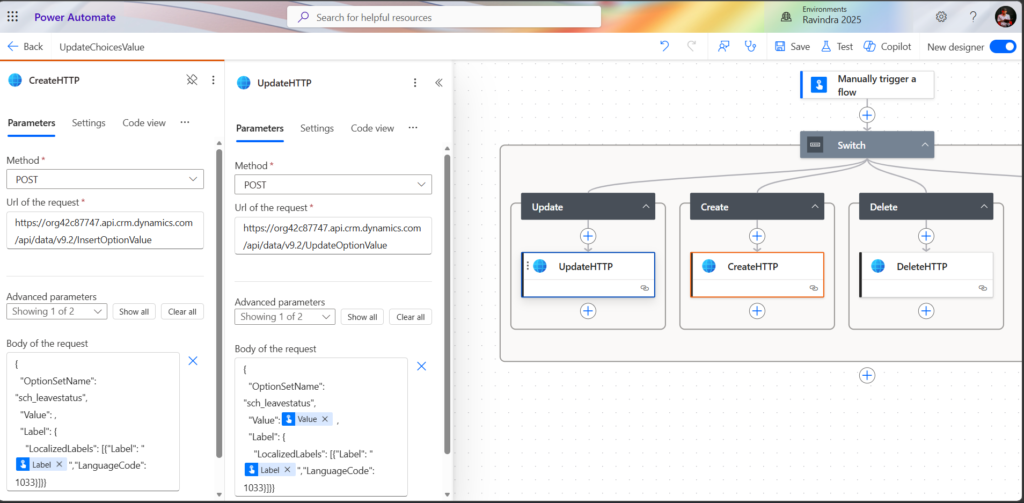
Task: Open the UpdateHTTP tabs overflow ellipsis
Action: [x=413, y=127]
